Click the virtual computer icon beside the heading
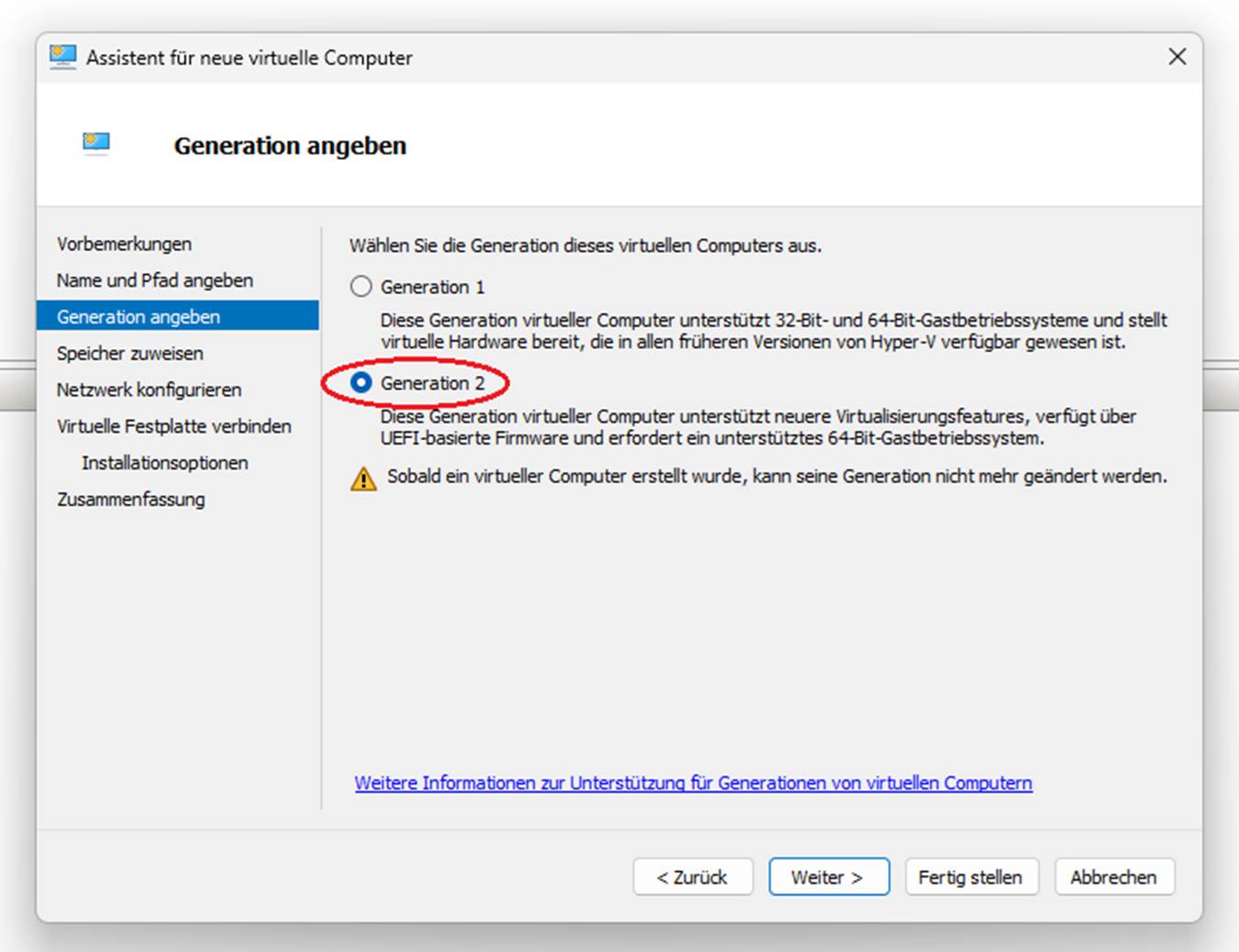Viewport: 1239px width, 952px height. point(96,143)
